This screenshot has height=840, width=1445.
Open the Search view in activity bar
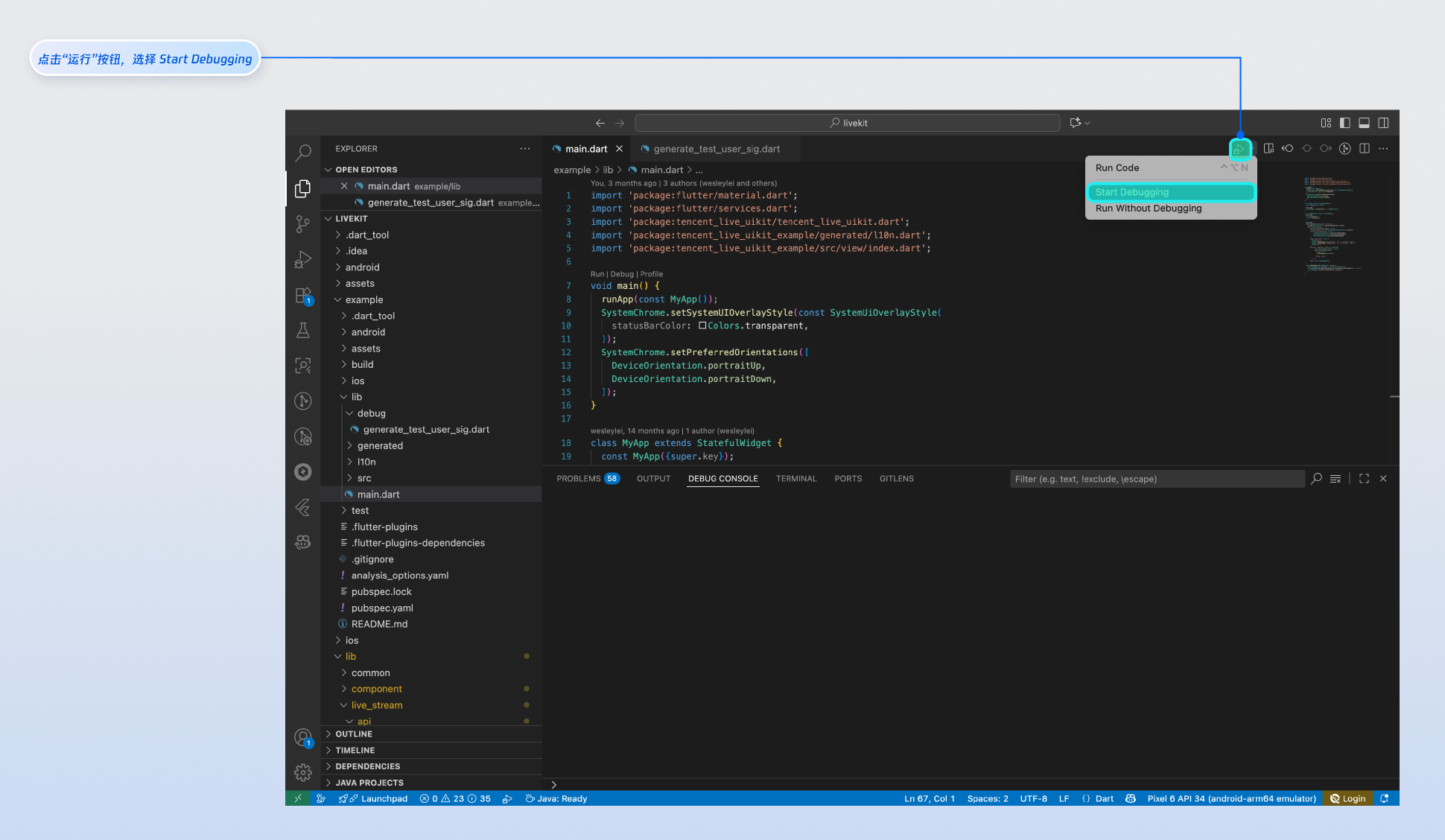[303, 153]
